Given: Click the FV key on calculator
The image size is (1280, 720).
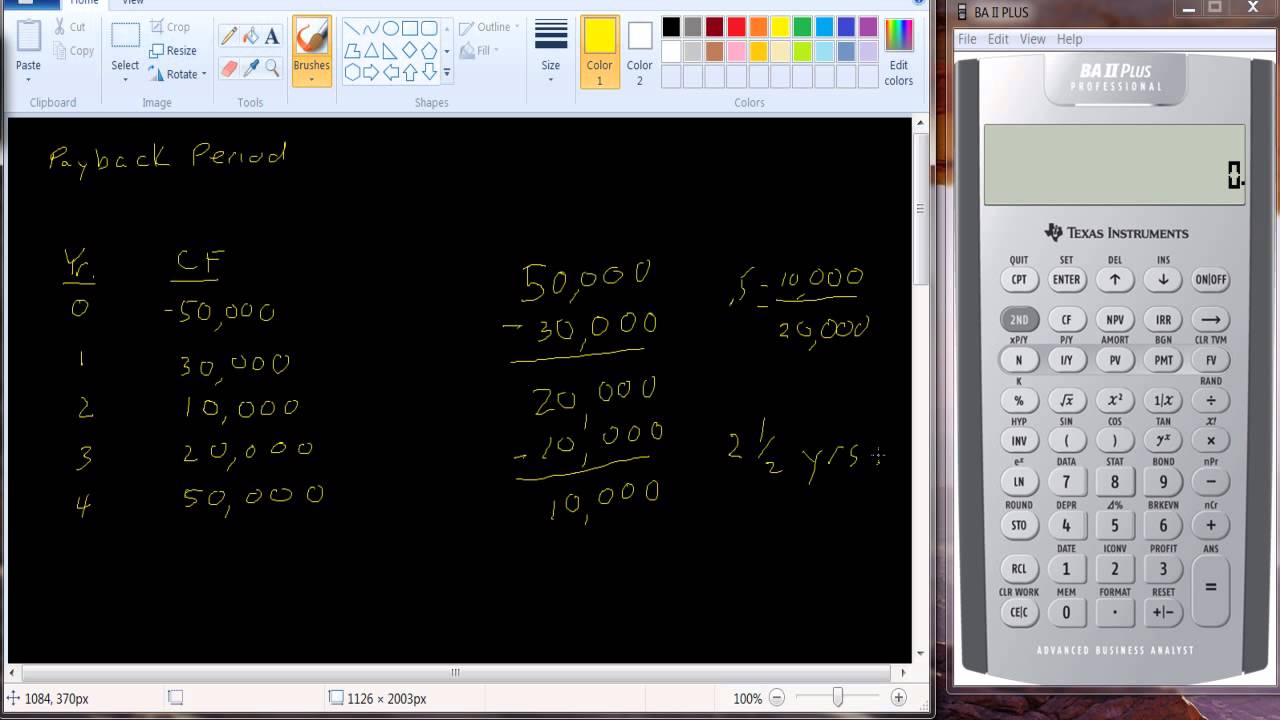Looking at the screenshot, I should click(x=1211, y=360).
